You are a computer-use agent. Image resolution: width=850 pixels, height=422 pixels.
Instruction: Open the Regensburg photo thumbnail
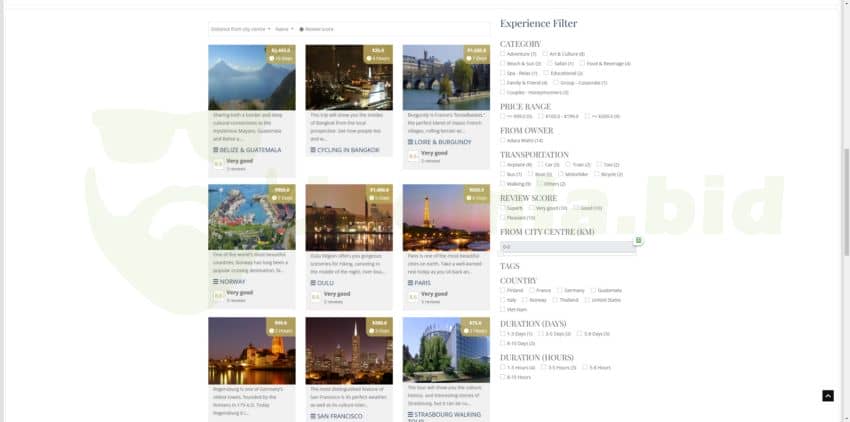(251, 351)
